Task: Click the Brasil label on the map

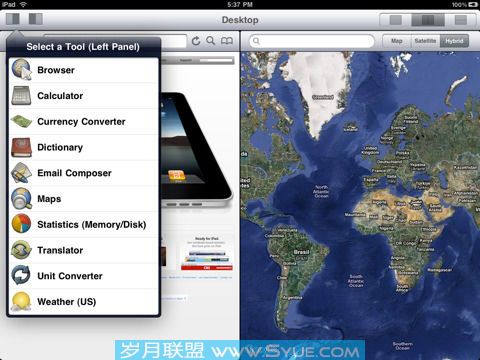Action: [x=301, y=252]
